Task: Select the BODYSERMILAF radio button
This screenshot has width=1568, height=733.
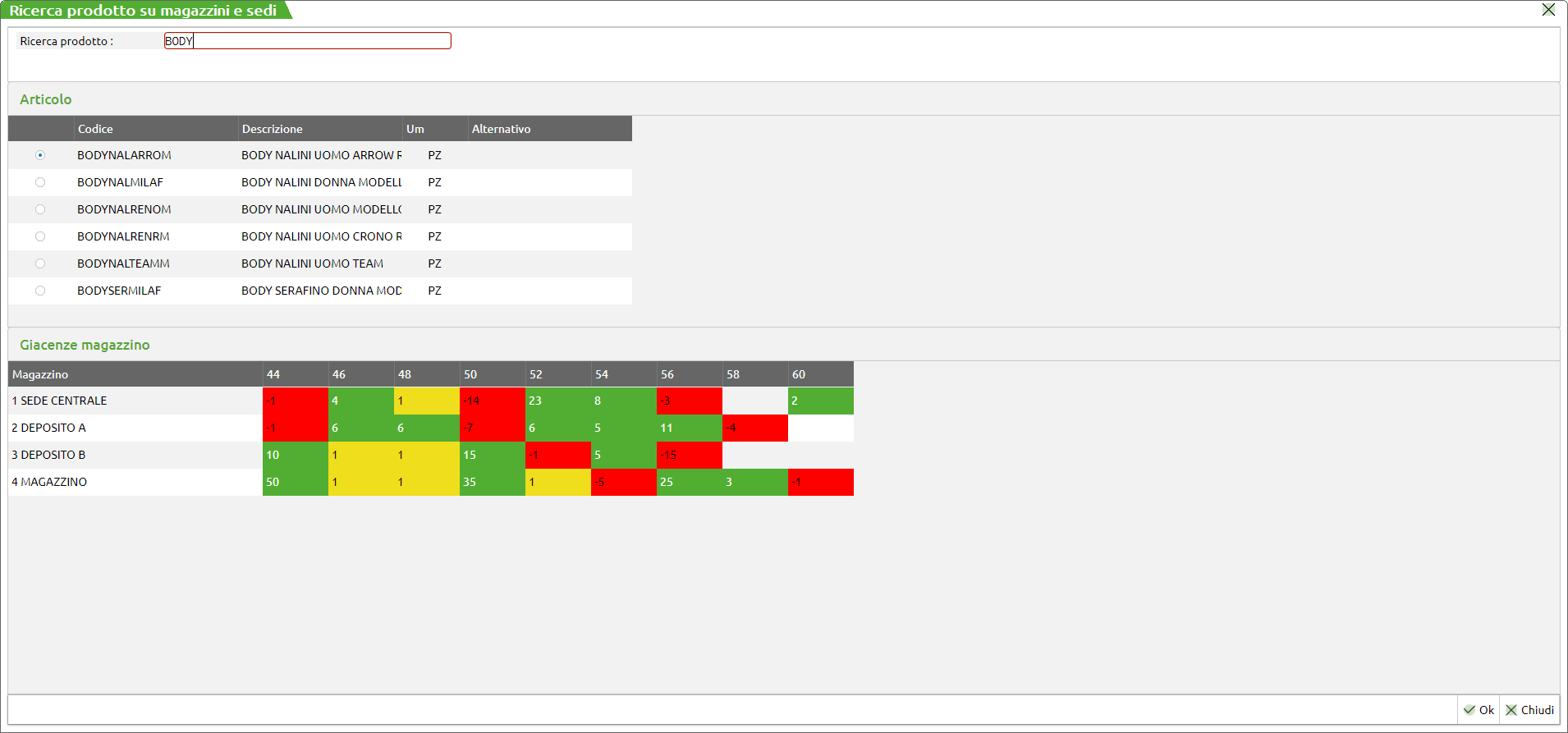Action: (x=40, y=291)
